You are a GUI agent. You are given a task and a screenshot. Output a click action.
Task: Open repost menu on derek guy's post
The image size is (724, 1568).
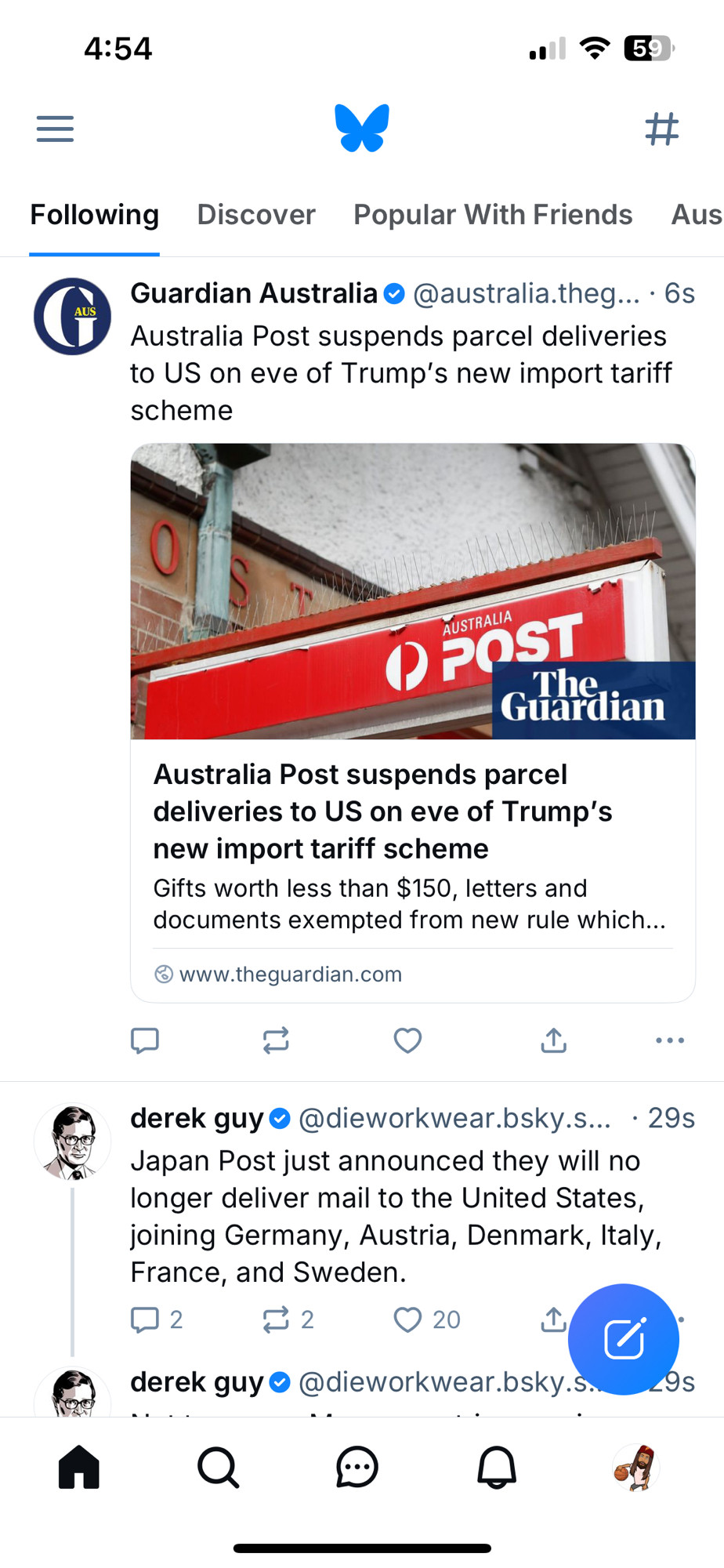pyautogui.click(x=288, y=1319)
